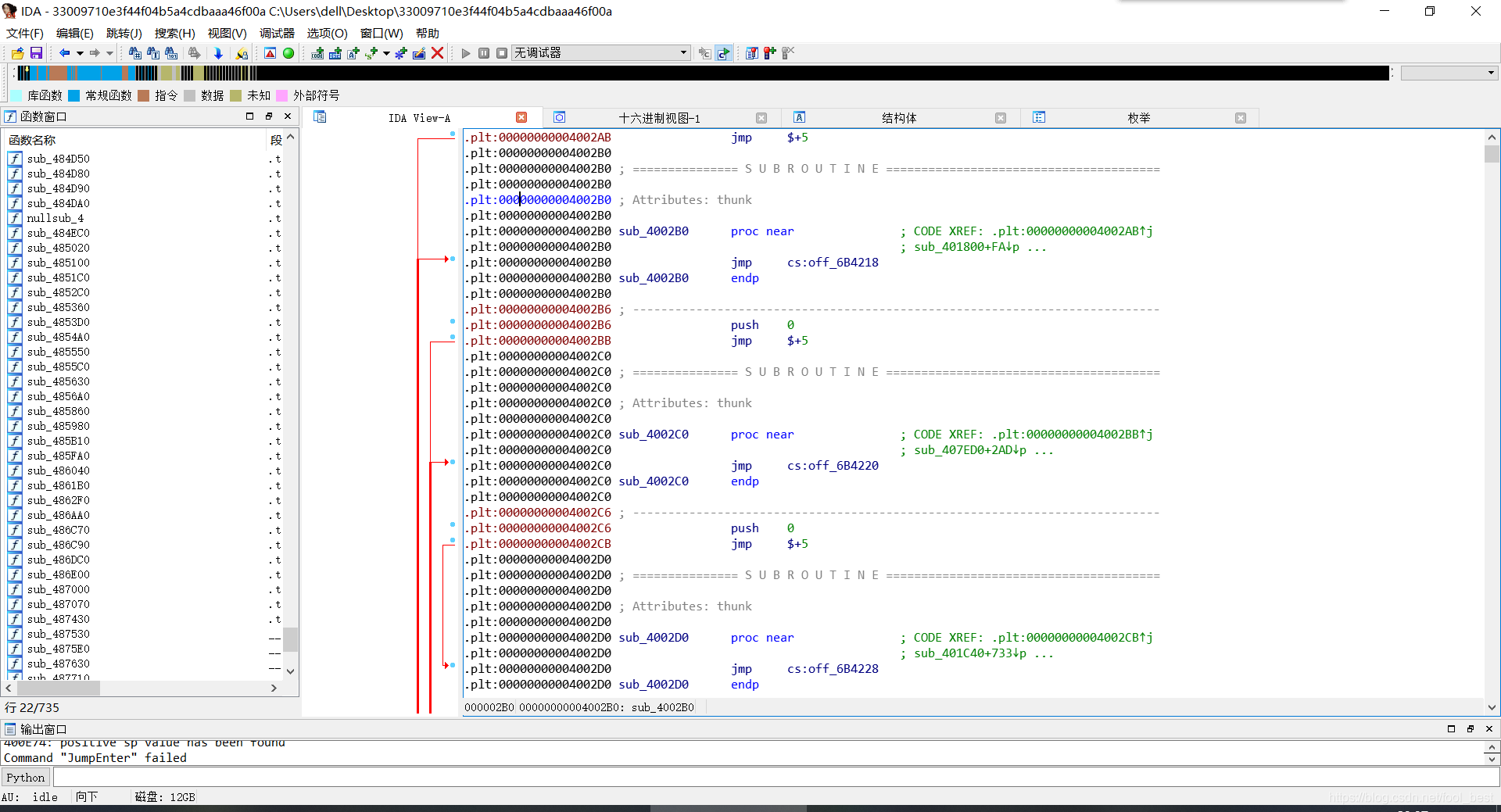
Task: Open the 视图(V) menu
Action: (227, 33)
